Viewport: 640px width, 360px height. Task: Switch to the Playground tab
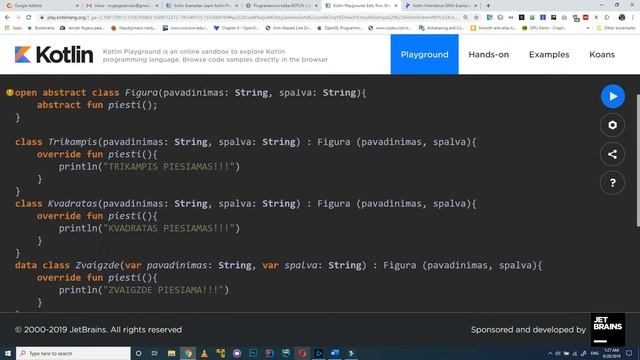pos(424,54)
